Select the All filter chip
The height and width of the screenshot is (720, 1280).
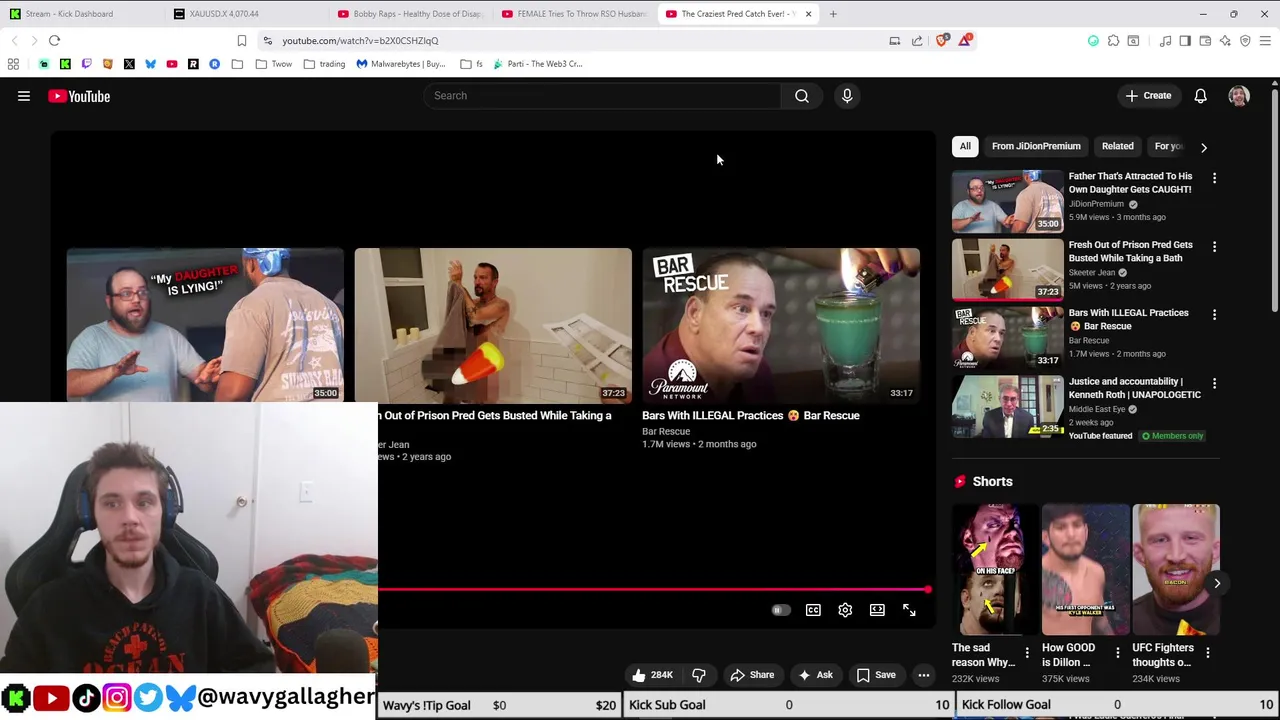tap(965, 146)
